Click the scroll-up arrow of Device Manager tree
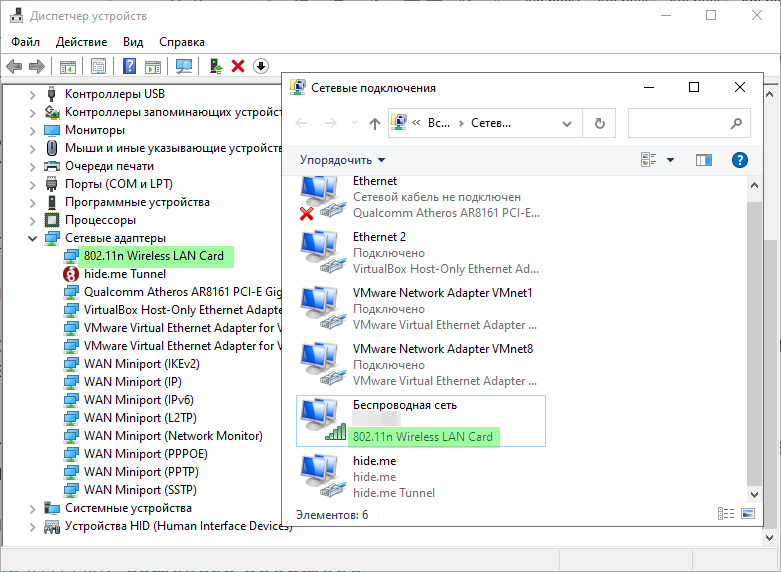Image resolution: width=781 pixels, height=572 pixels. (x=770, y=94)
